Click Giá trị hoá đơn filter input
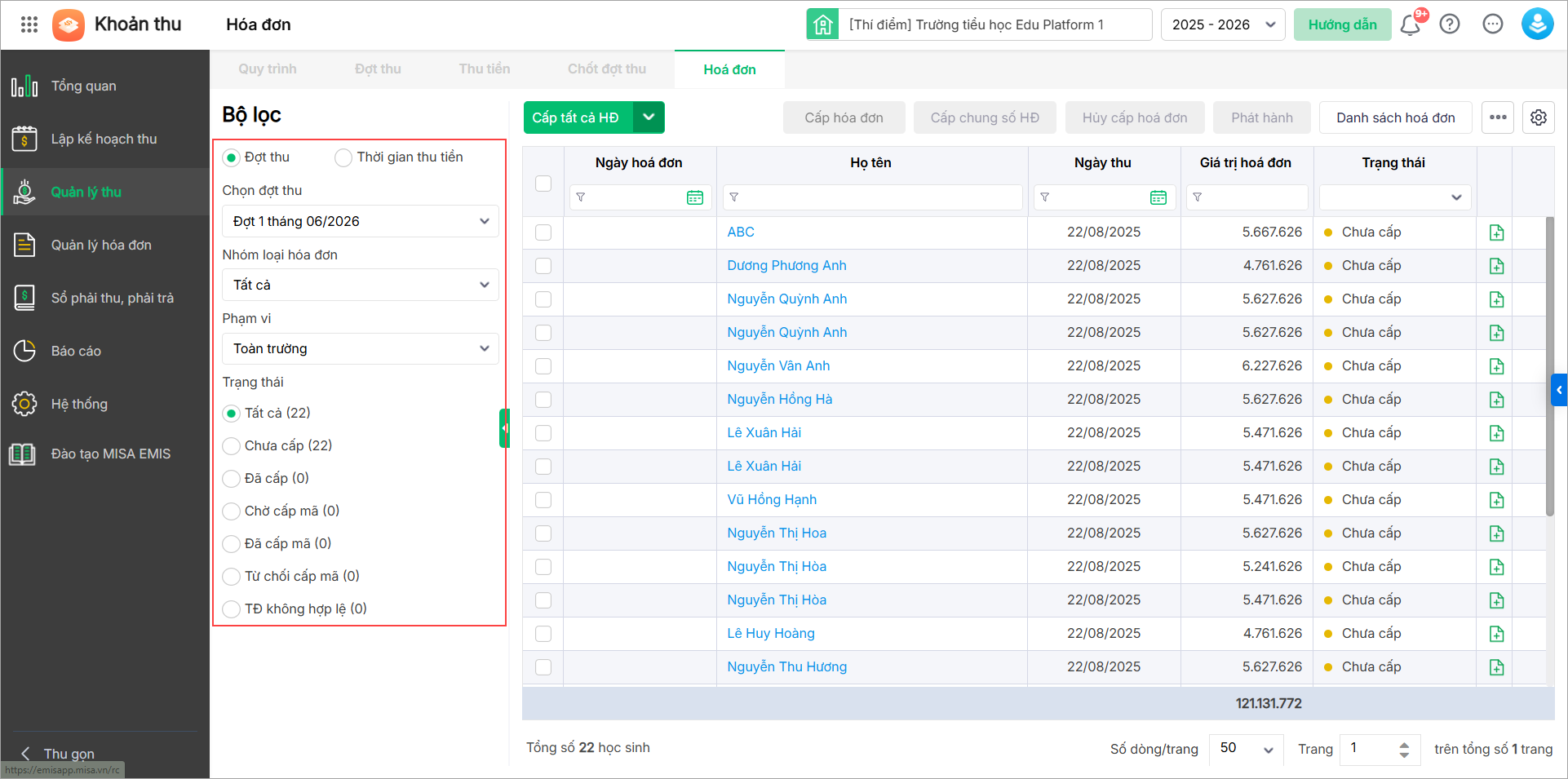Image resolution: width=1568 pixels, height=779 pixels. coord(1247,197)
